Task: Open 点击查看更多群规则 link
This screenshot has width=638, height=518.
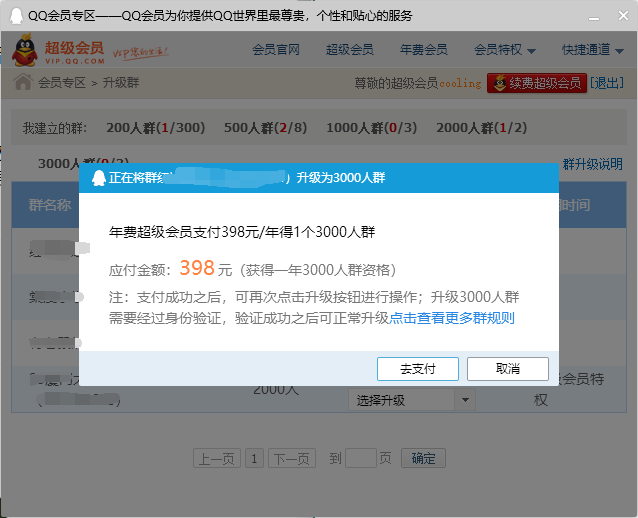Action: coord(452,318)
